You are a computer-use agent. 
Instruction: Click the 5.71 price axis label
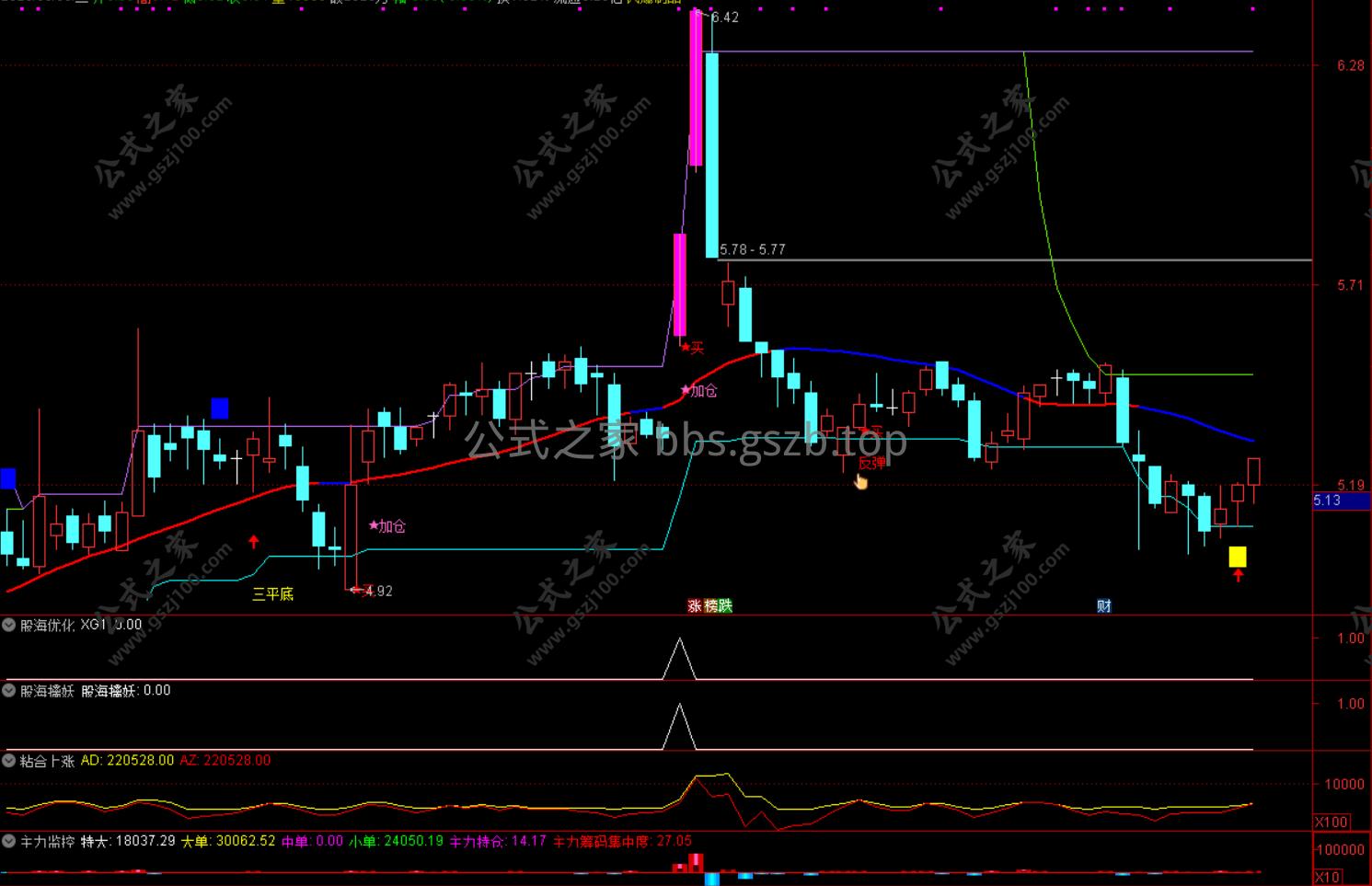click(x=1351, y=285)
